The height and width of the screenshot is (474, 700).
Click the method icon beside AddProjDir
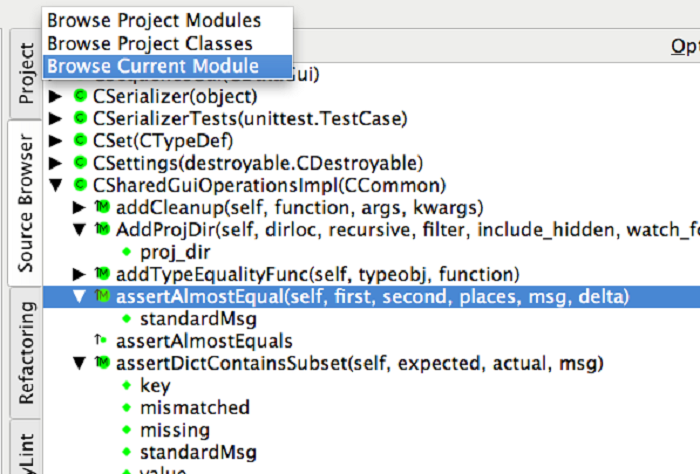click(102, 230)
